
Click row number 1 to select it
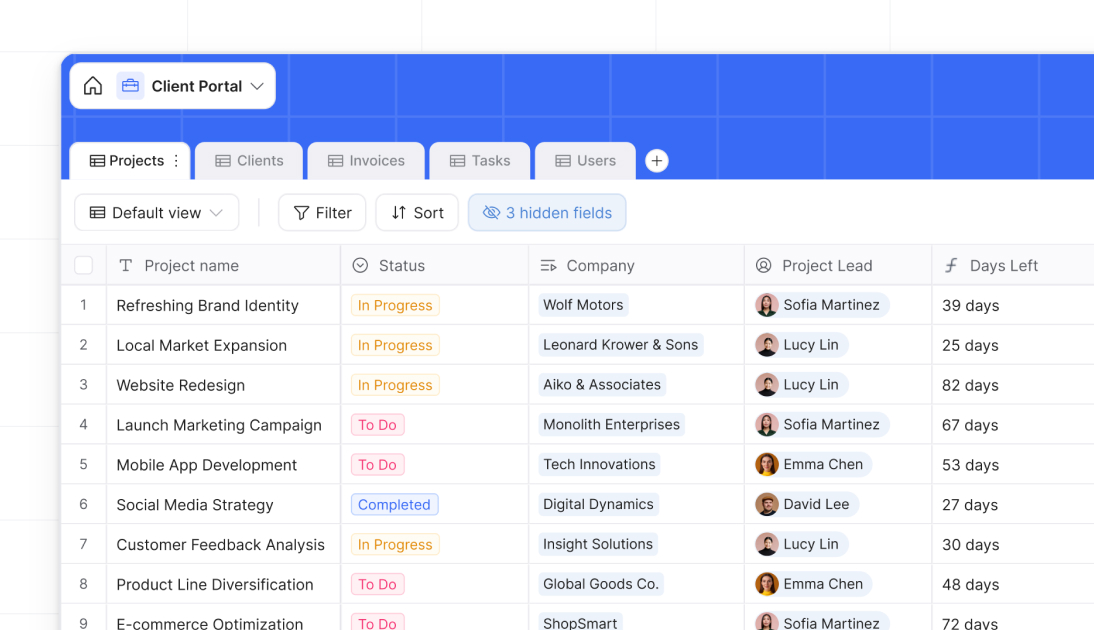point(84,305)
